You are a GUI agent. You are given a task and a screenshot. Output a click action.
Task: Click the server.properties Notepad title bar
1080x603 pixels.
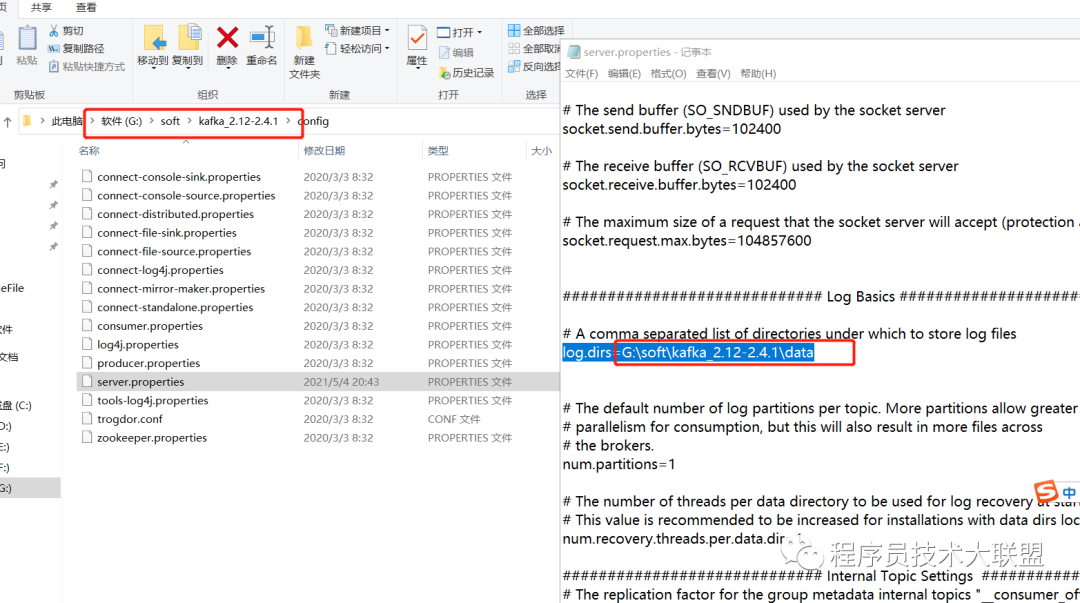[820, 52]
